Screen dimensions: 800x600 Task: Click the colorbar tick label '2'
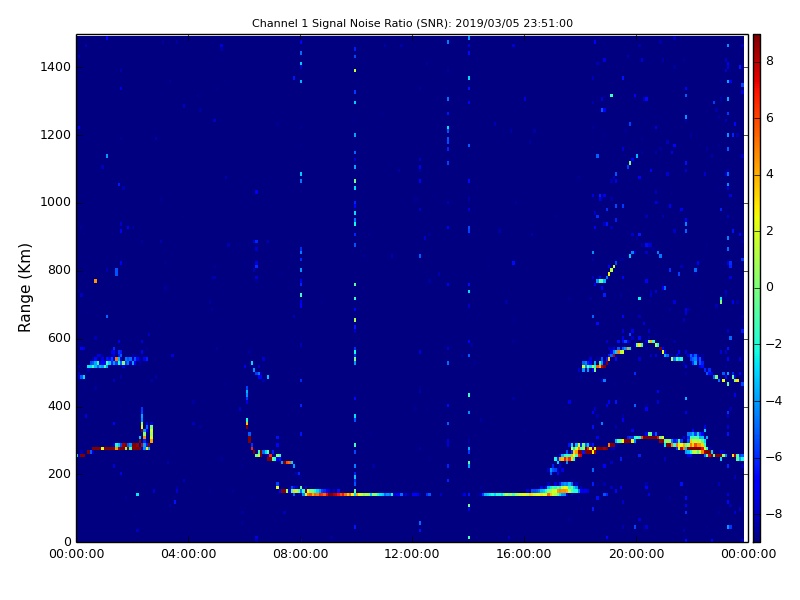pos(770,231)
